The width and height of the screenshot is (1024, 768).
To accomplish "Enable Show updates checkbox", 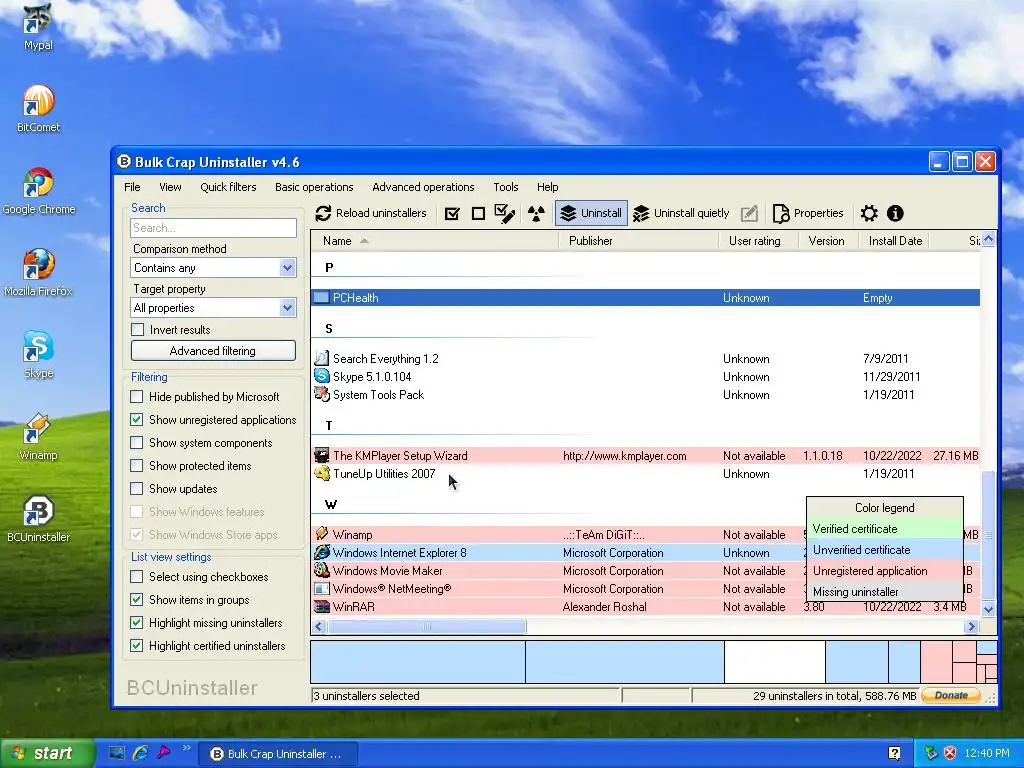I will click(x=136, y=488).
